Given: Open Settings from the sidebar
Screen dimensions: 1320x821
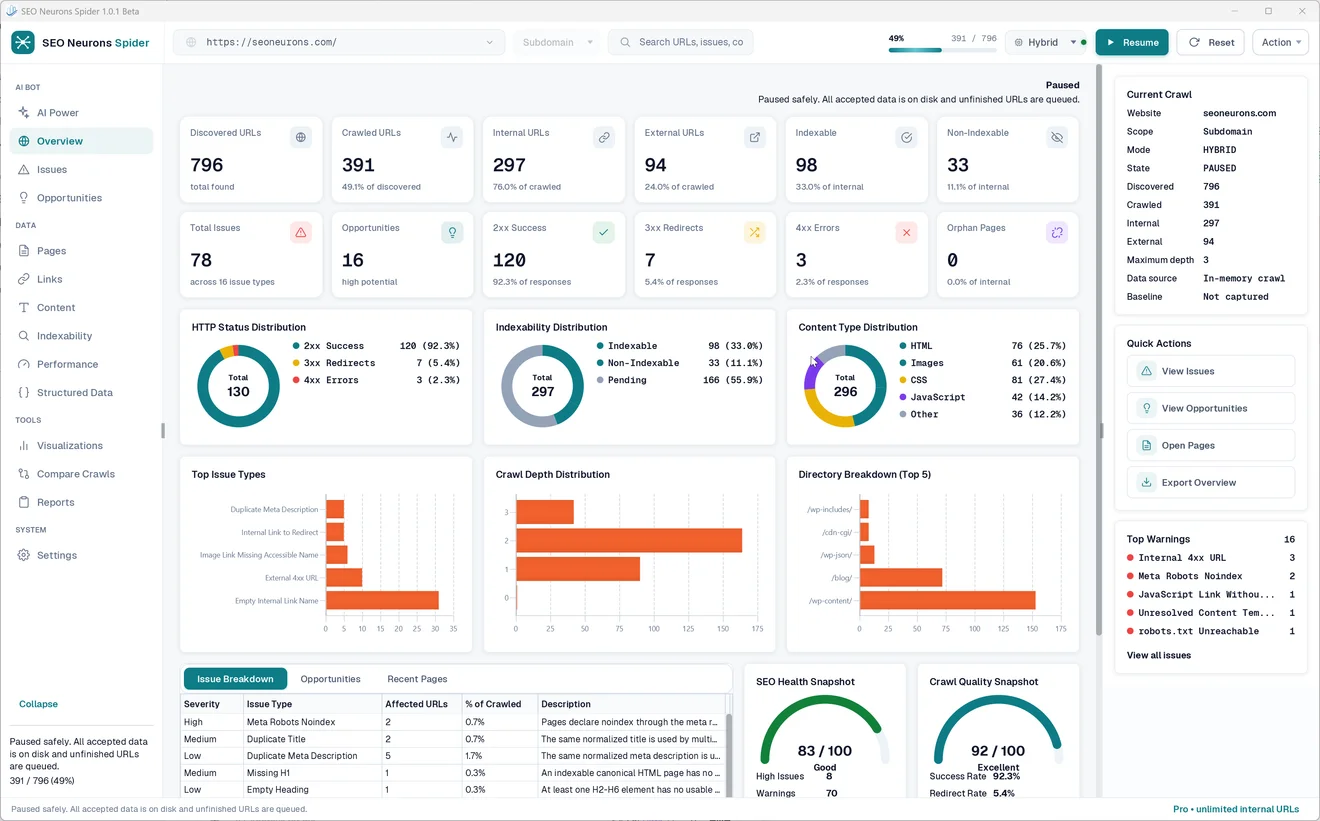Looking at the screenshot, I should pos(81,555).
